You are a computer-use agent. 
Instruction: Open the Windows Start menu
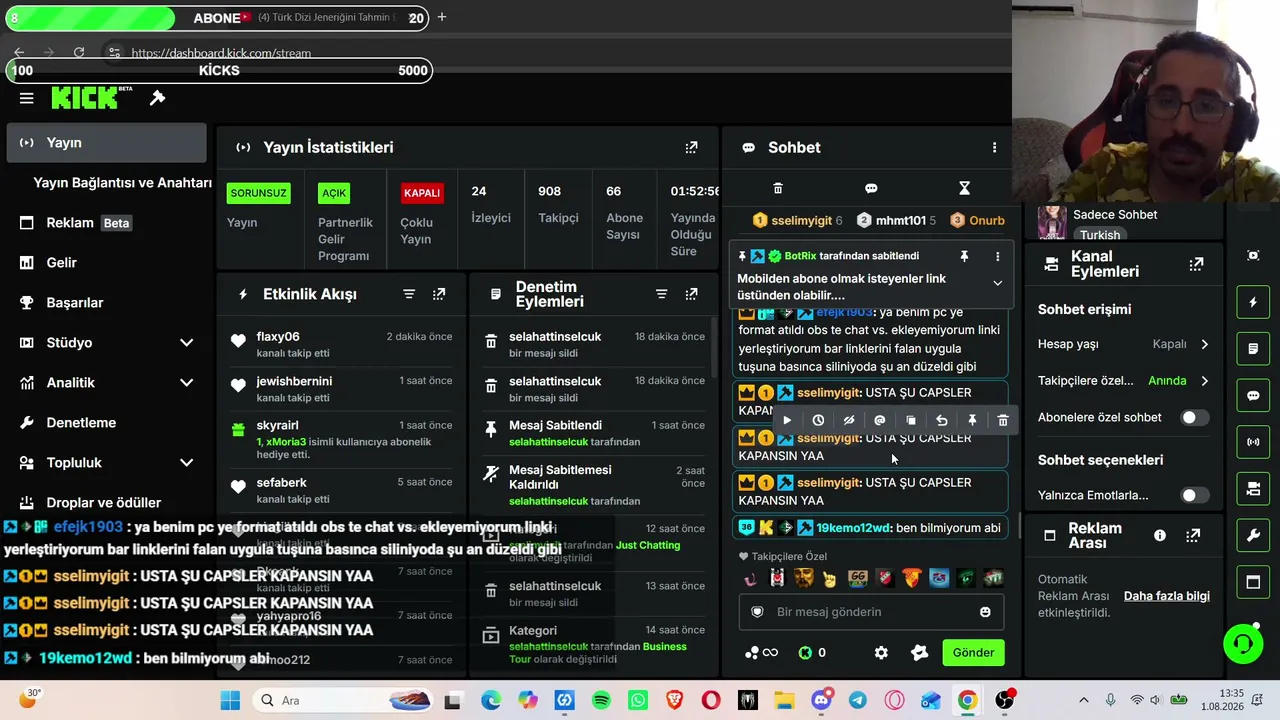230,700
